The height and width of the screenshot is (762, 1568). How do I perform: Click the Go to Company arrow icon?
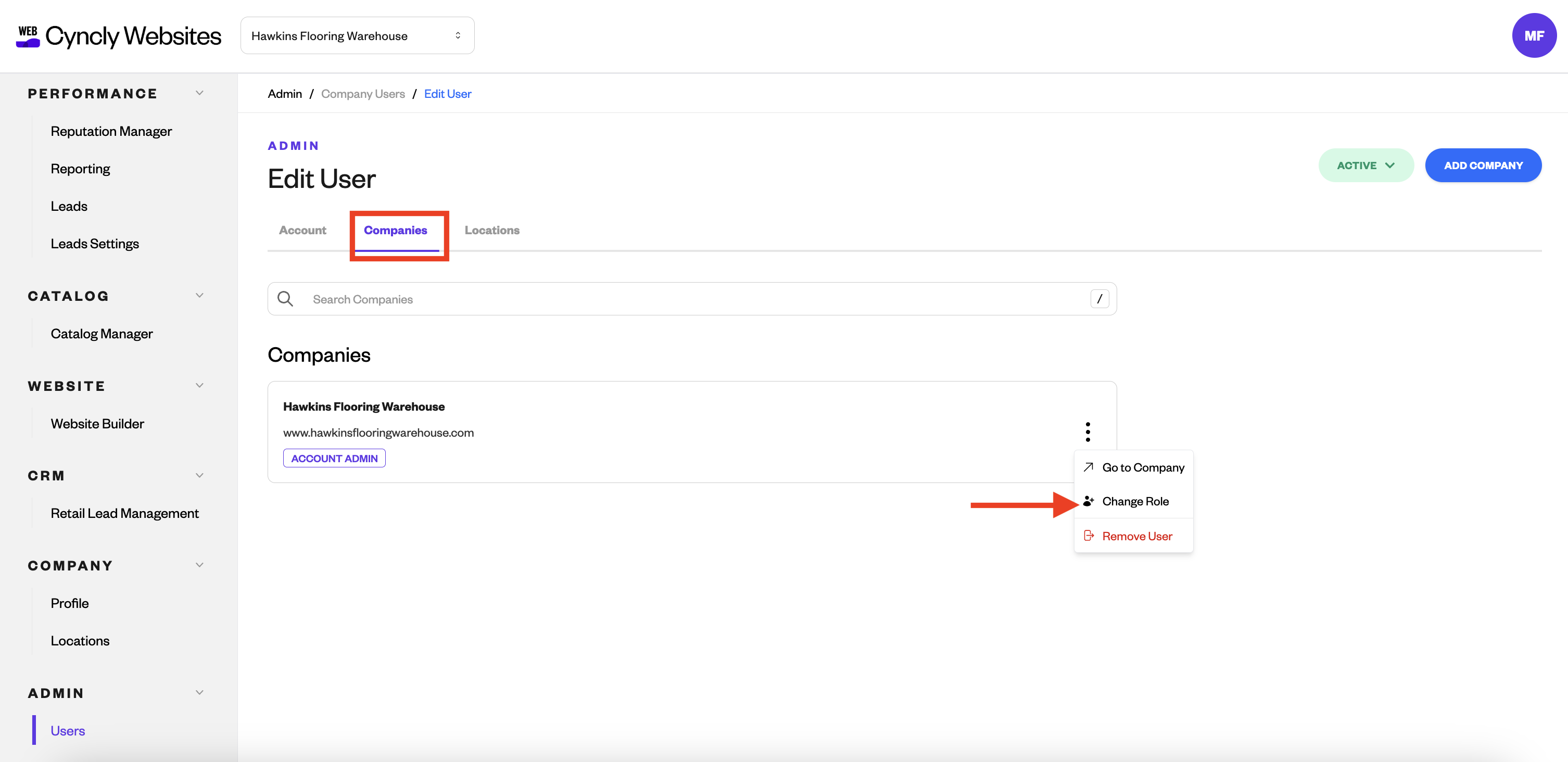pyautogui.click(x=1089, y=467)
